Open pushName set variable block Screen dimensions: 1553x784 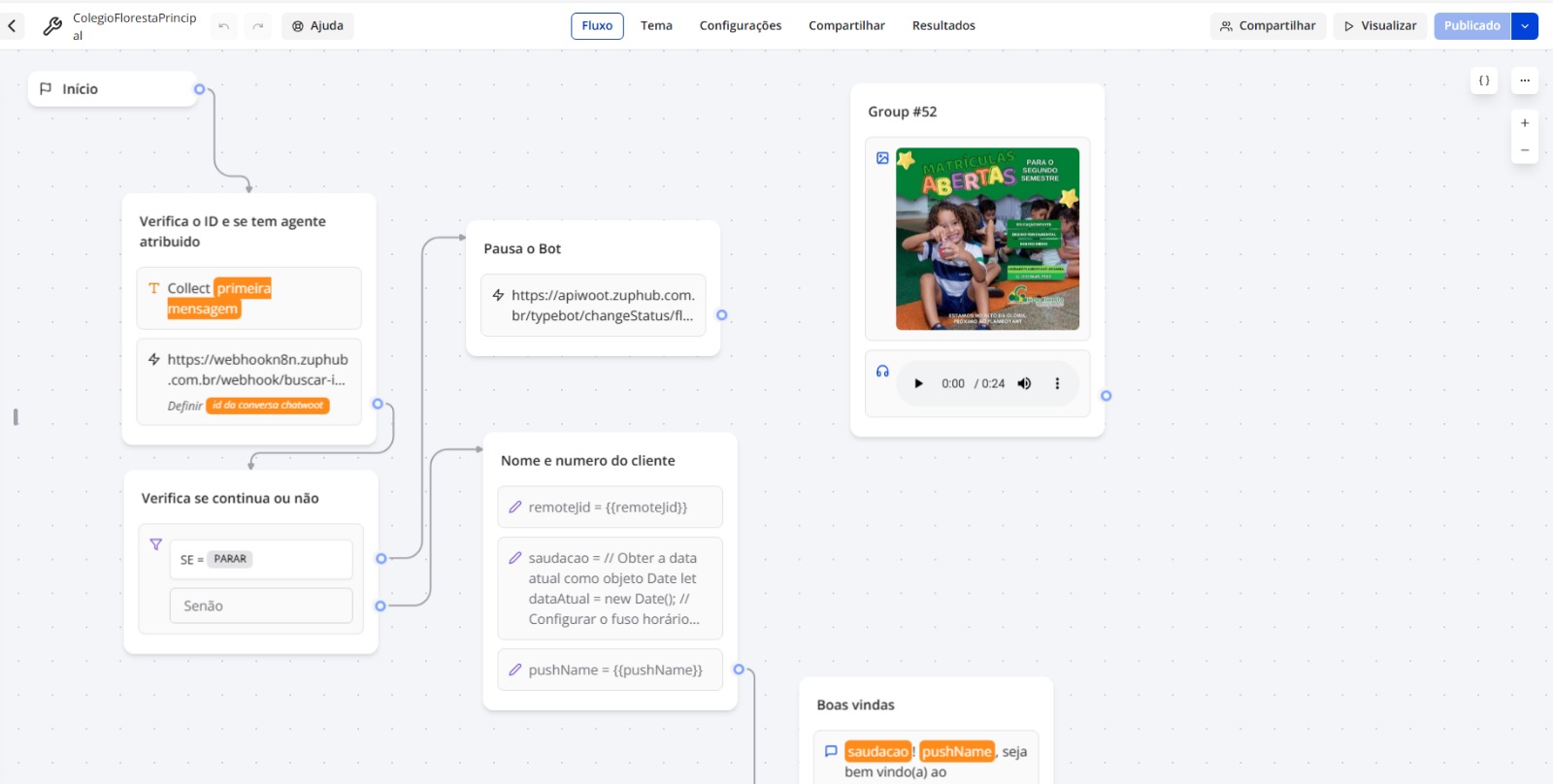tap(610, 670)
